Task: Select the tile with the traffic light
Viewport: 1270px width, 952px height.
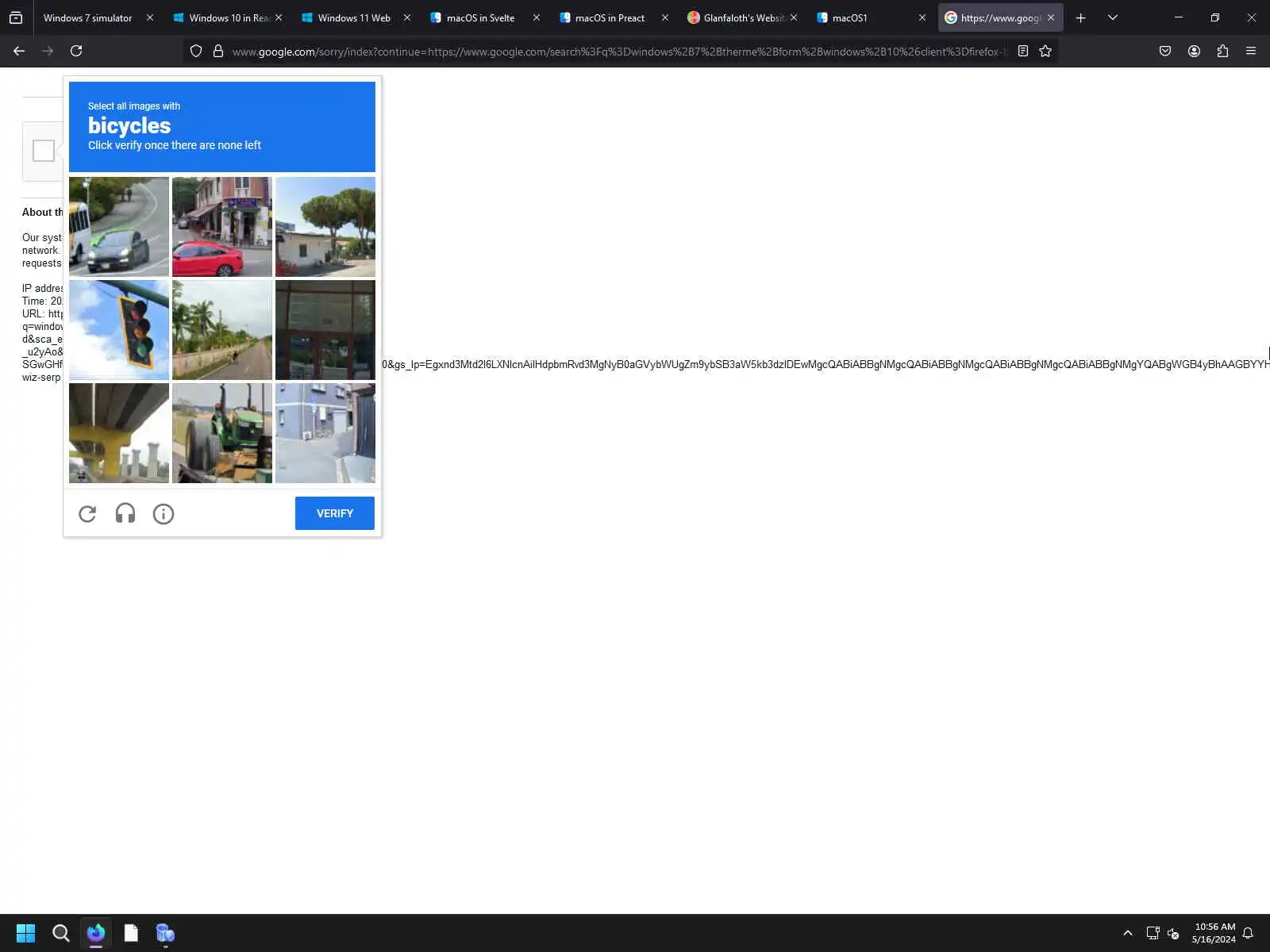Action: pos(119,330)
